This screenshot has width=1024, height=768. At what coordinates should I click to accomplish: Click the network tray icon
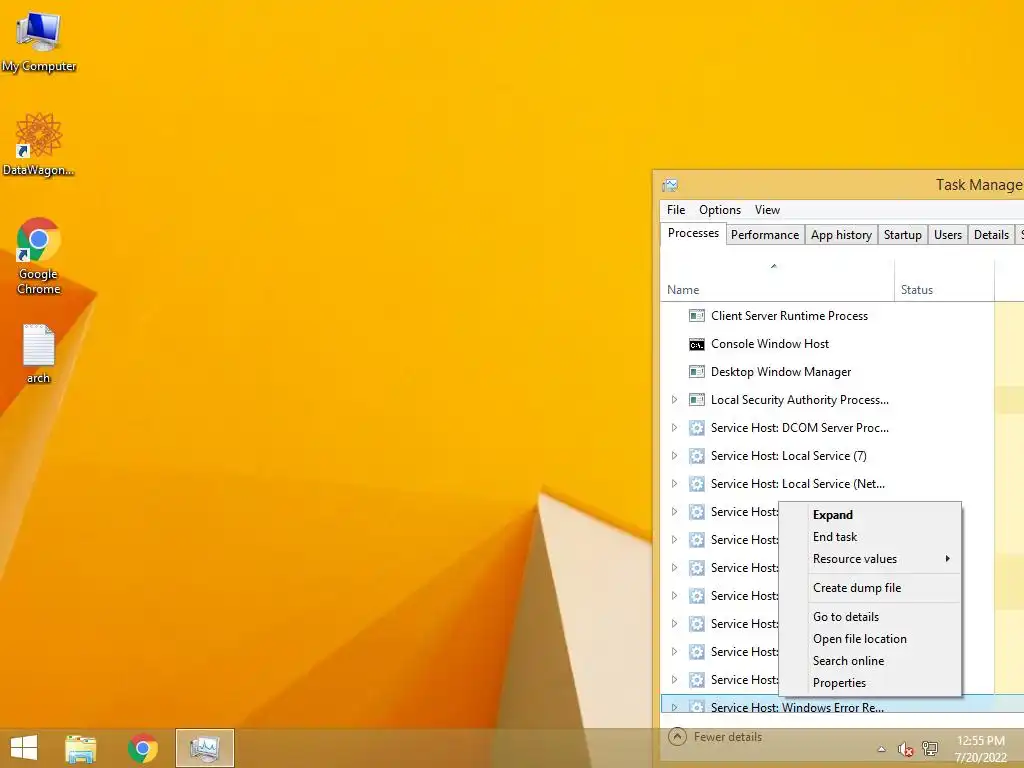click(x=930, y=749)
